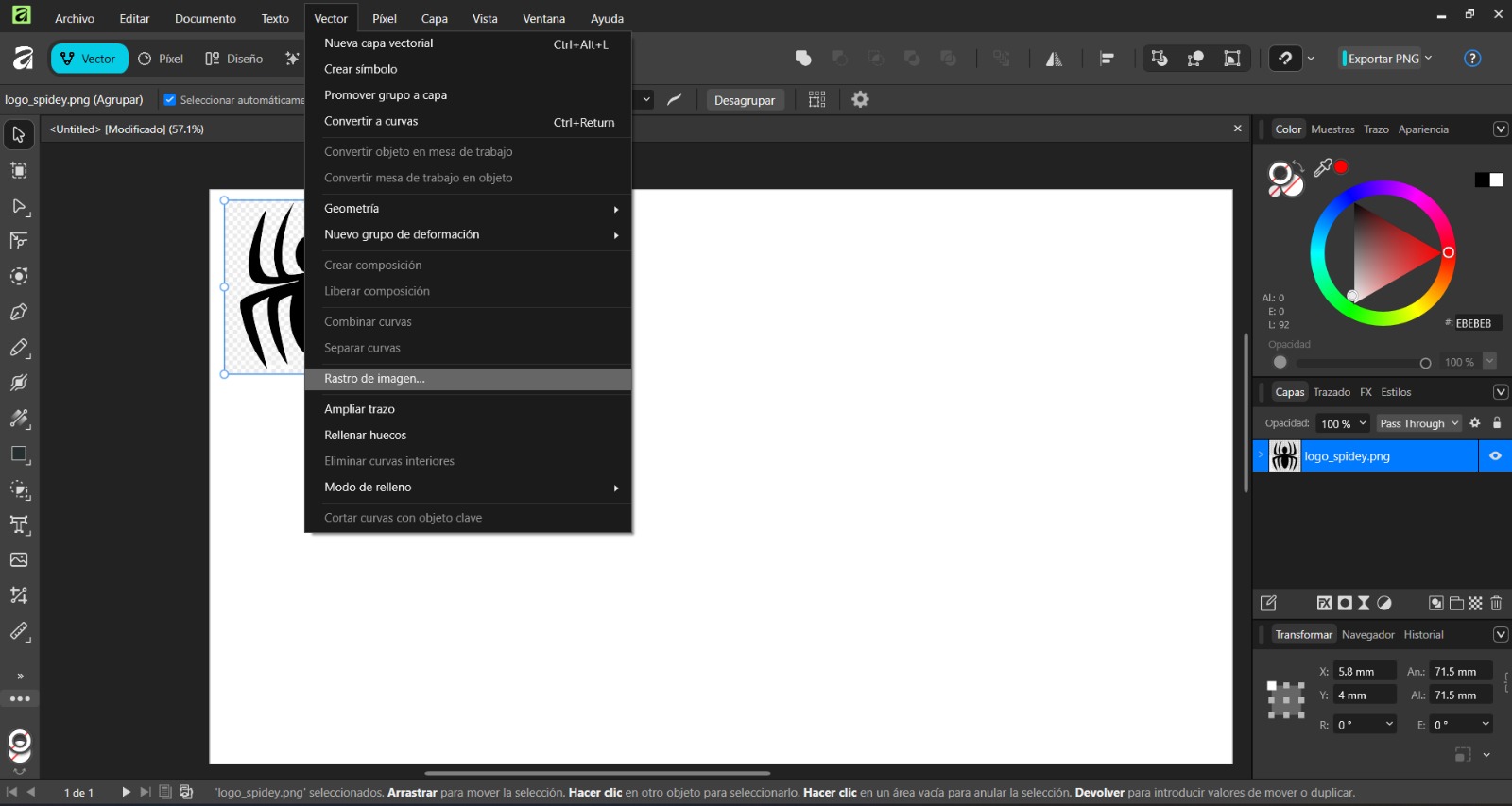
Task: Activate the Vector studio button
Action: (x=89, y=59)
